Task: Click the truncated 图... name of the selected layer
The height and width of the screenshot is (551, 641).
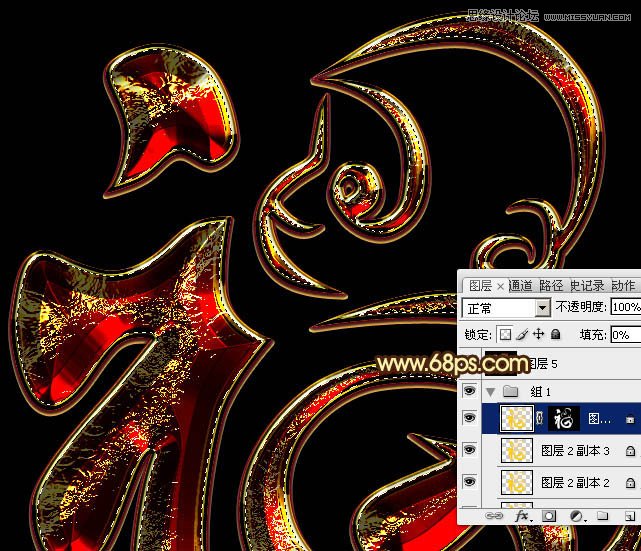Action: 599,419
